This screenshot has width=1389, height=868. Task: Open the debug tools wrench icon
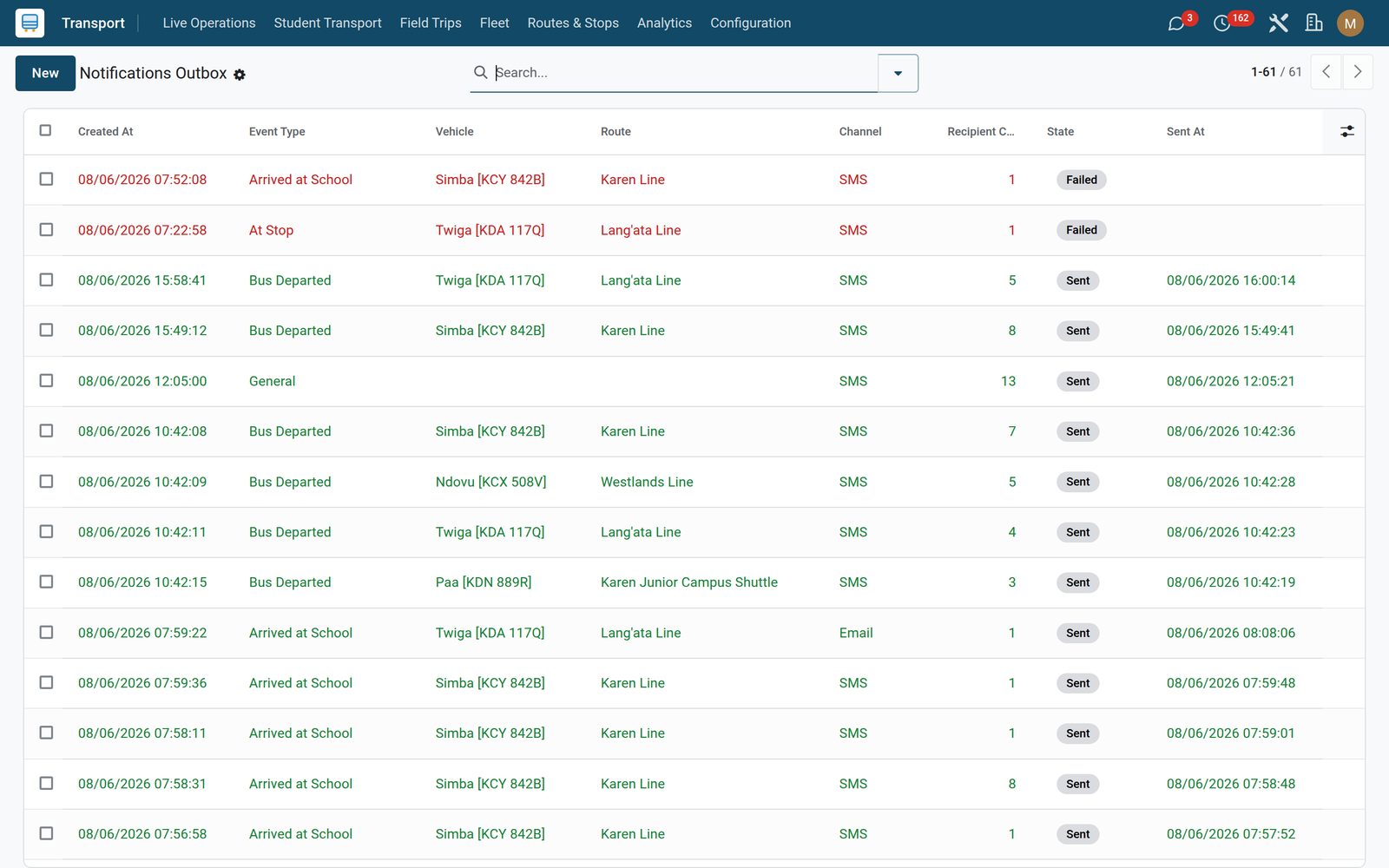point(1278,23)
